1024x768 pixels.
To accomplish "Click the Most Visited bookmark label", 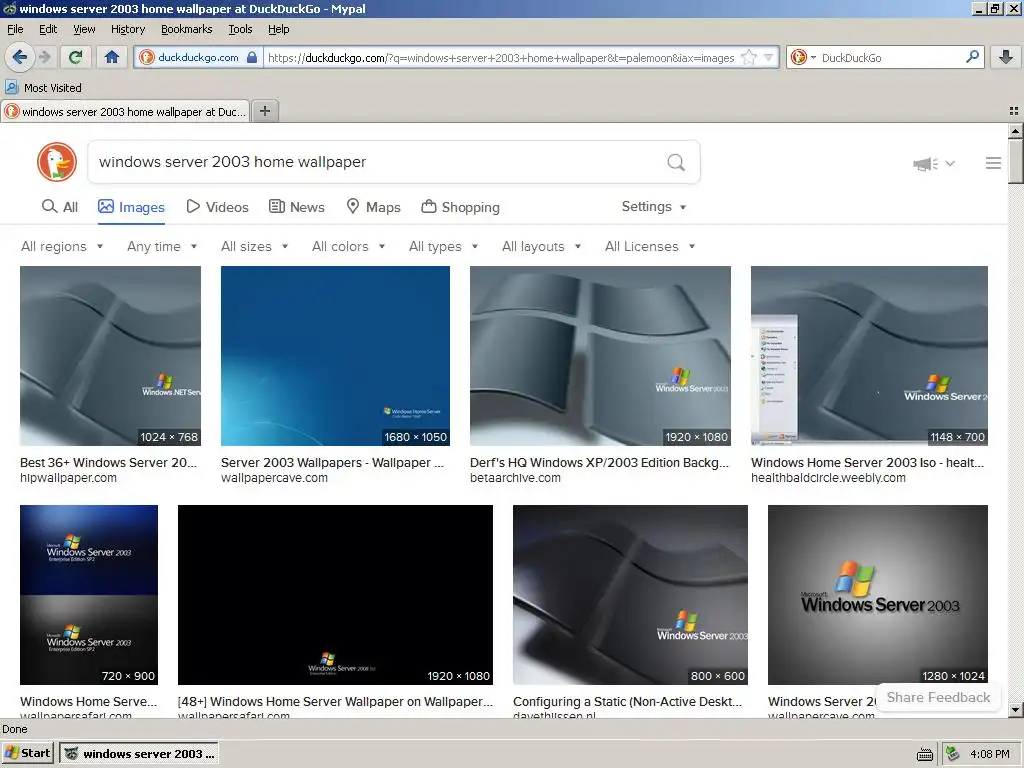I will tap(53, 88).
